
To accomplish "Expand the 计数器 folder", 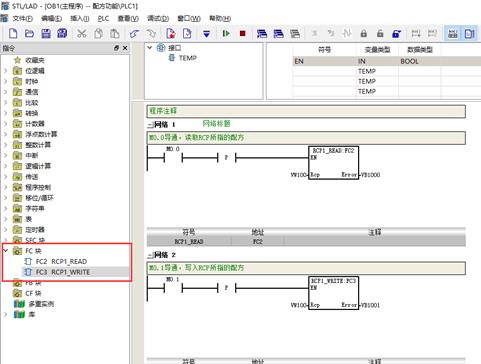I will pos(5,124).
